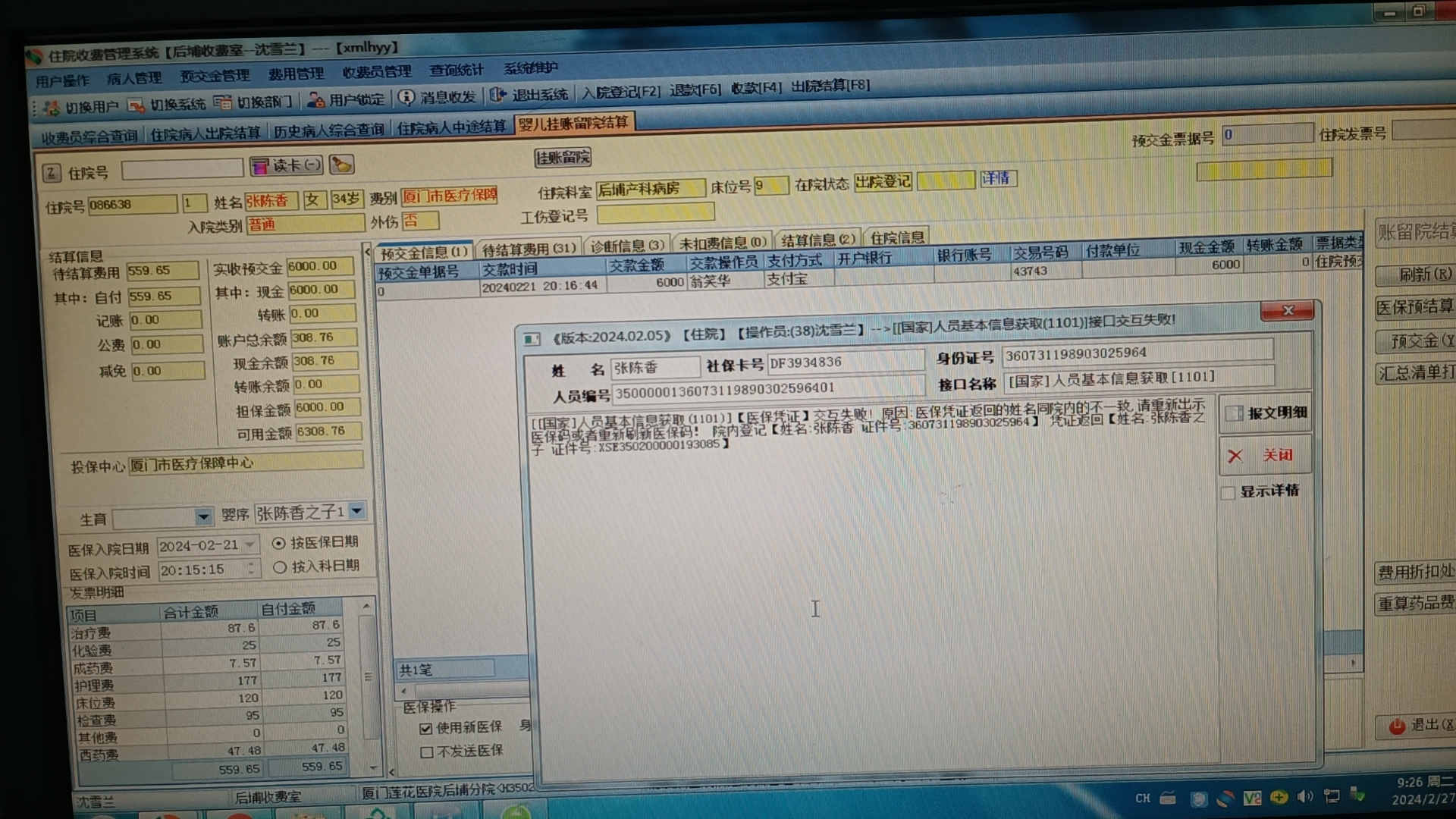Click the pencil icon beside 读卡
The image size is (1456, 819).
[x=341, y=165]
